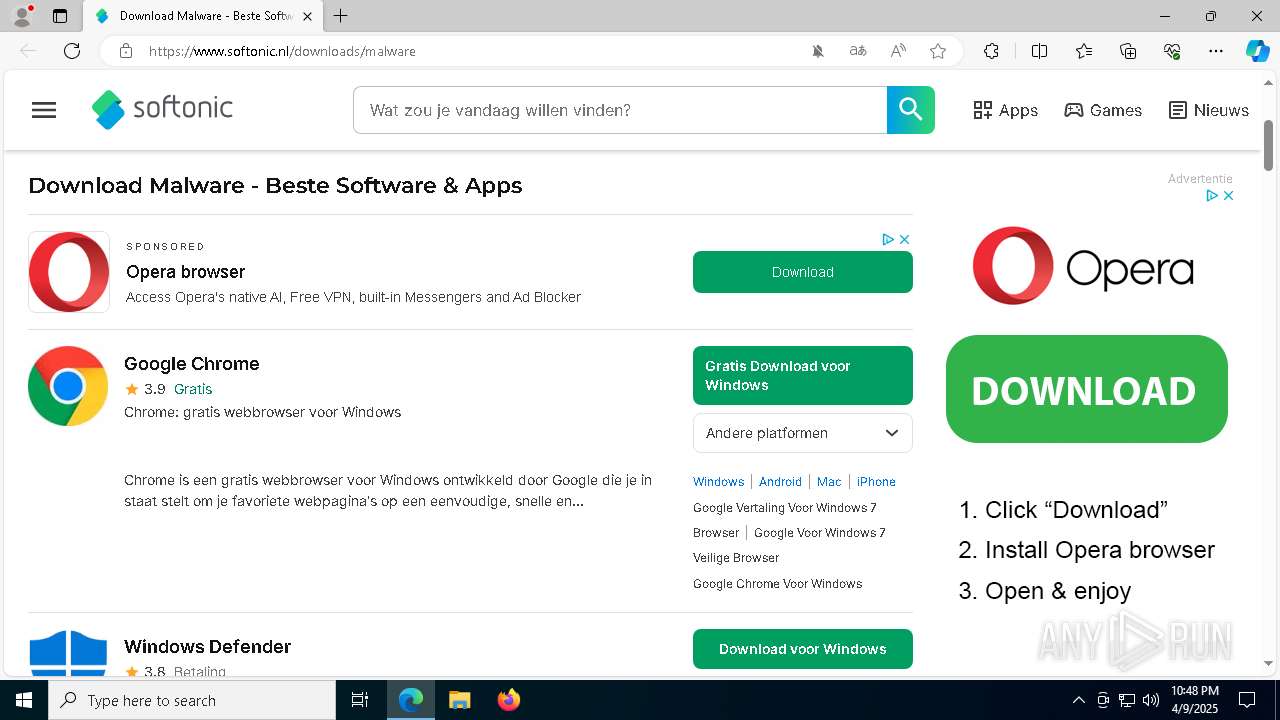Viewport: 1280px width, 720px height.
Task: Click the browser Refresh button
Action: tap(72, 51)
